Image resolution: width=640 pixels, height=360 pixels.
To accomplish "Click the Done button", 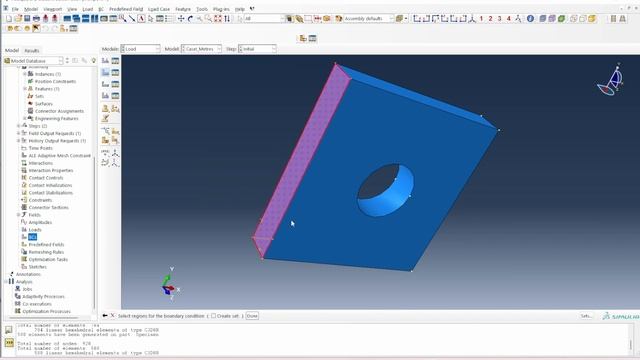I will point(252,316).
